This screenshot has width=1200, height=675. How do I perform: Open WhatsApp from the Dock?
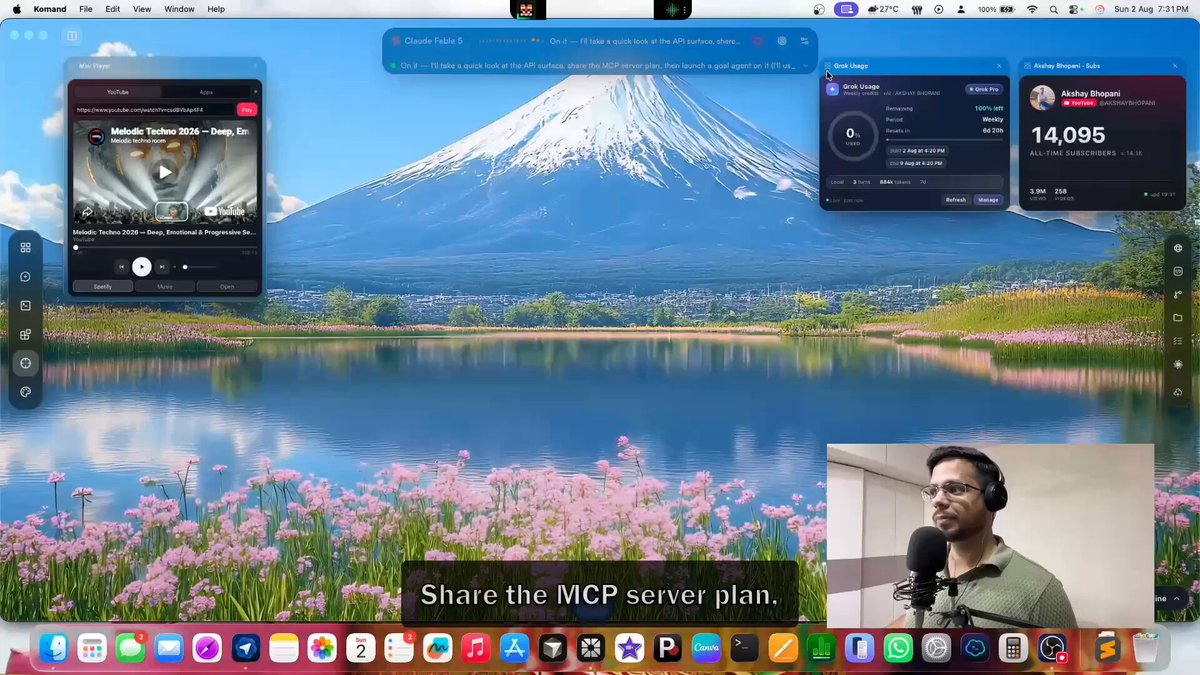click(x=898, y=649)
